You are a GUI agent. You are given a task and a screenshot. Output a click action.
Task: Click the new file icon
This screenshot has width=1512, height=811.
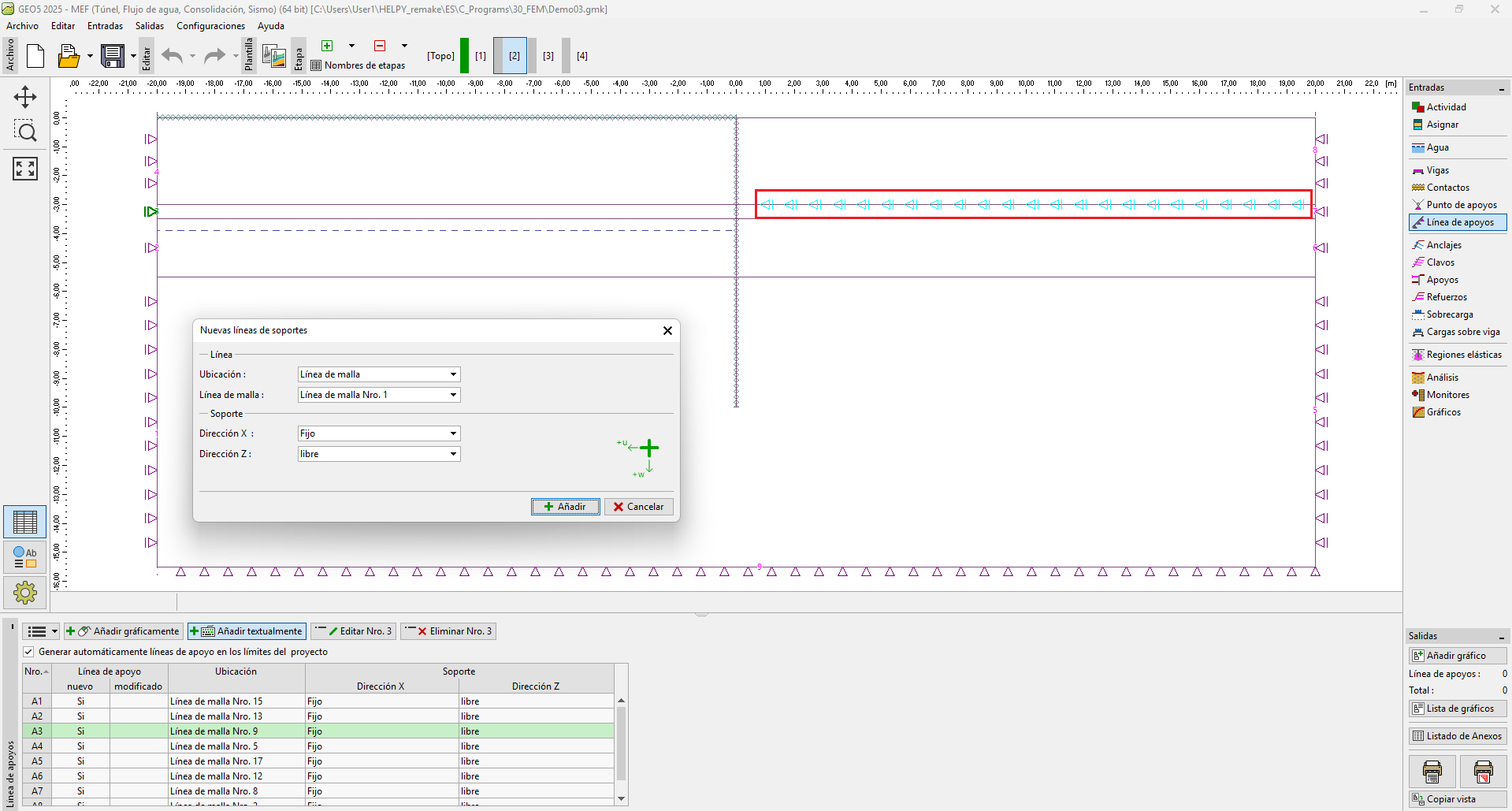pyautogui.click(x=35, y=56)
